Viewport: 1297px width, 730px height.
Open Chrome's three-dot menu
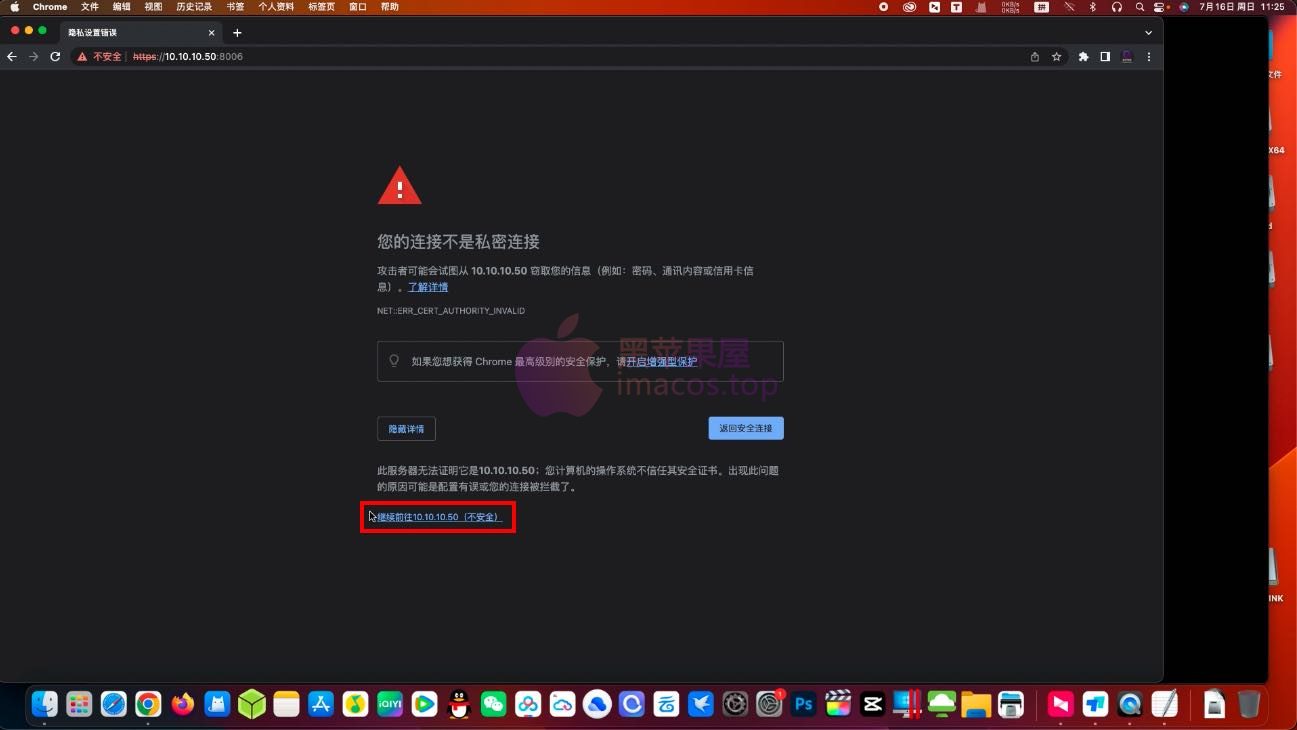click(1149, 57)
